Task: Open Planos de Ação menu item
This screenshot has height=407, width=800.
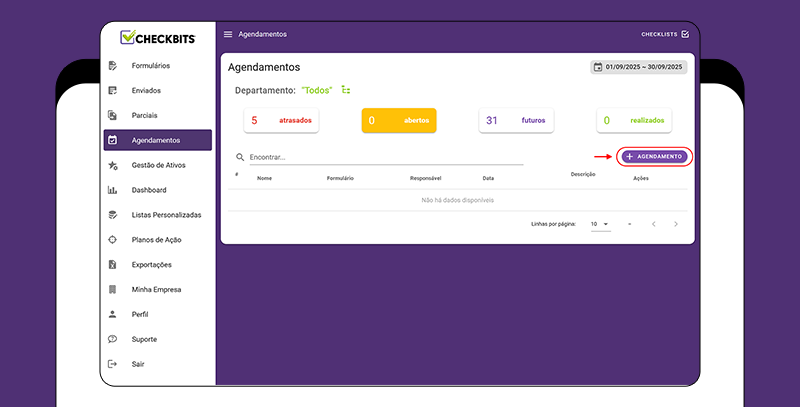Action: (158, 240)
